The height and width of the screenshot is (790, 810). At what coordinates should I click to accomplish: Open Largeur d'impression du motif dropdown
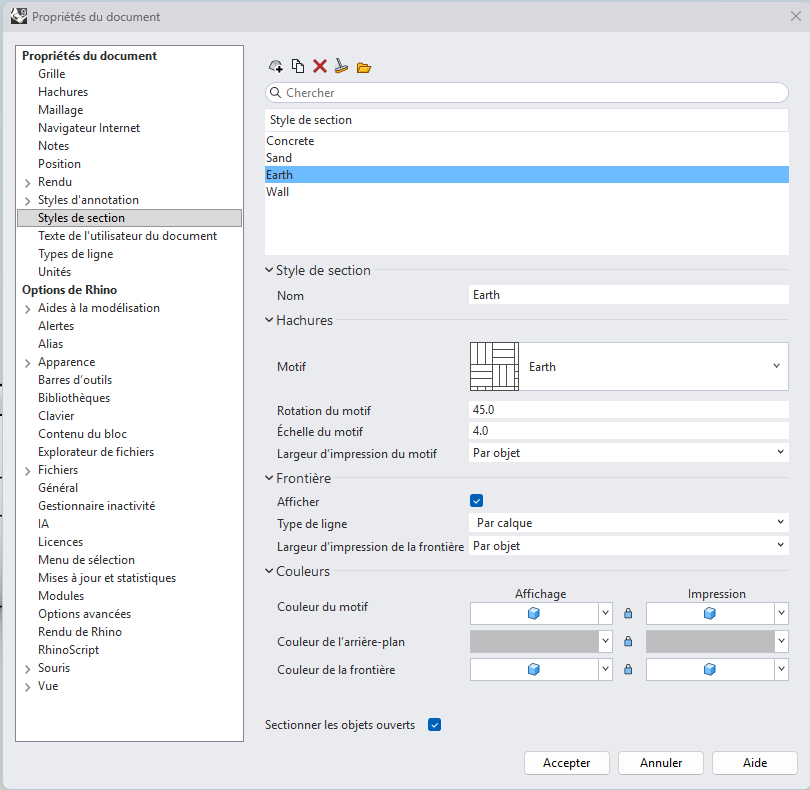629,453
